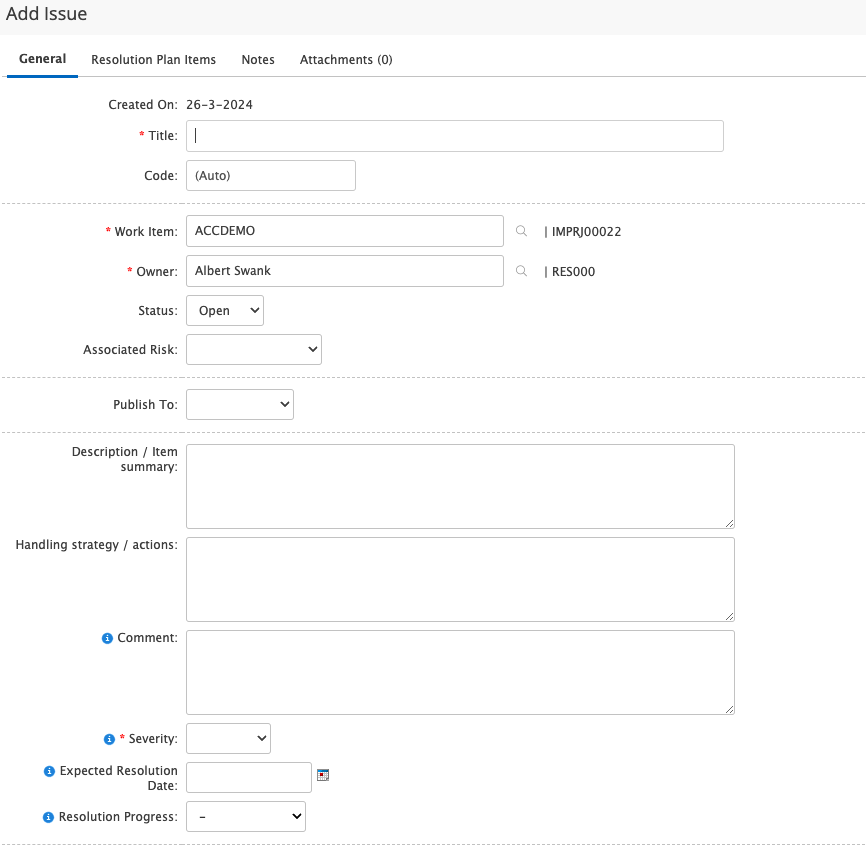
Task: Go to the Attachments (0) tab
Action: point(346,60)
